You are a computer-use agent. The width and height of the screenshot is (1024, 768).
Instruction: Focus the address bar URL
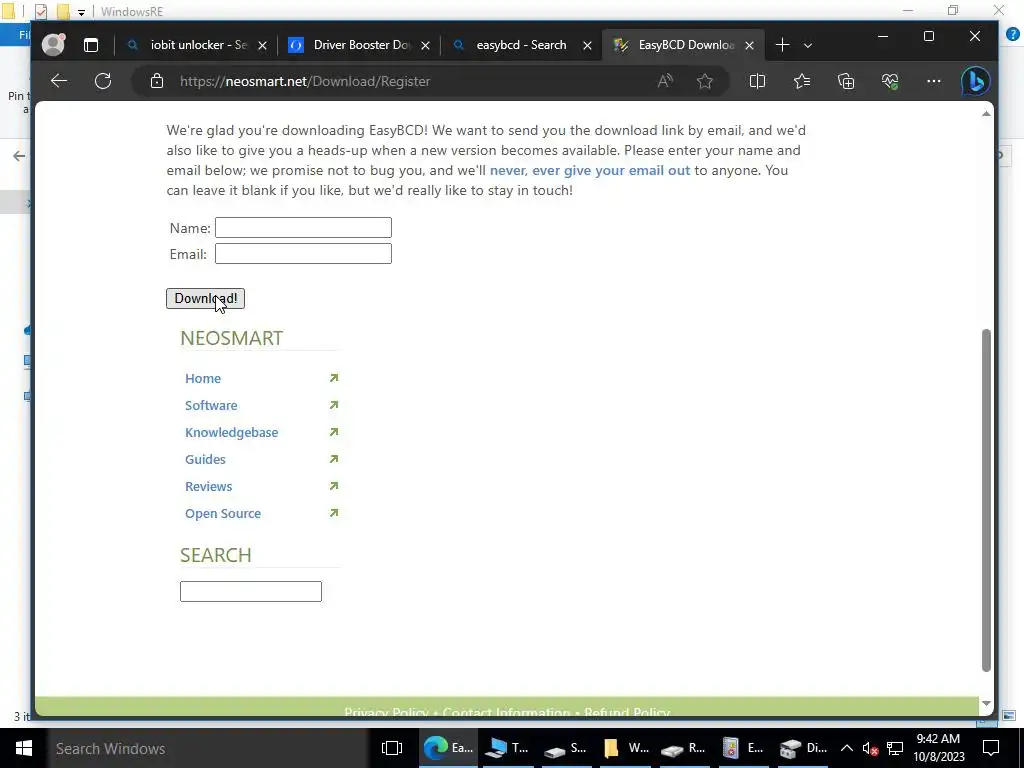[x=305, y=81]
